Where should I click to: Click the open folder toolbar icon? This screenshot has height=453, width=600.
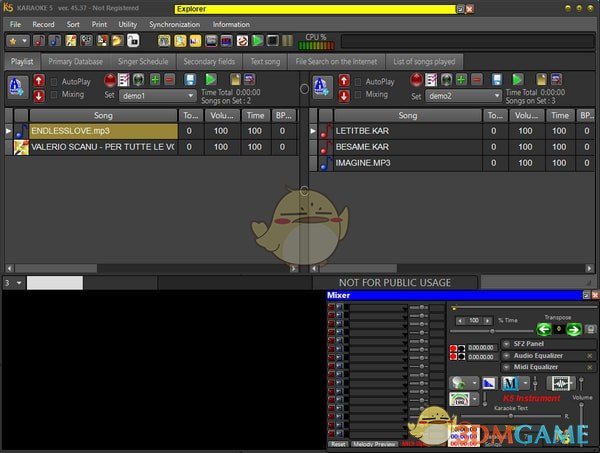(x=117, y=41)
